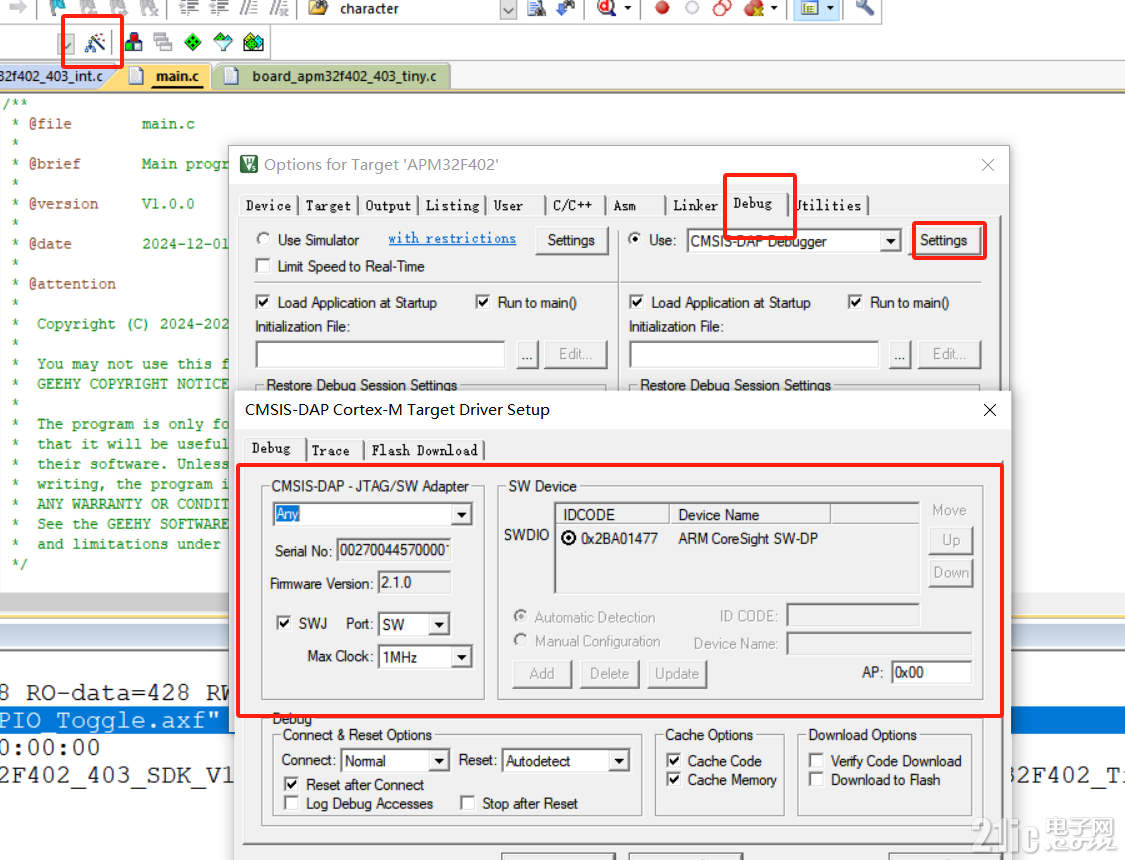This screenshot has height=860, width=1125.
Task: Click Incremental Find icon in toolbar
Action: 566,8
